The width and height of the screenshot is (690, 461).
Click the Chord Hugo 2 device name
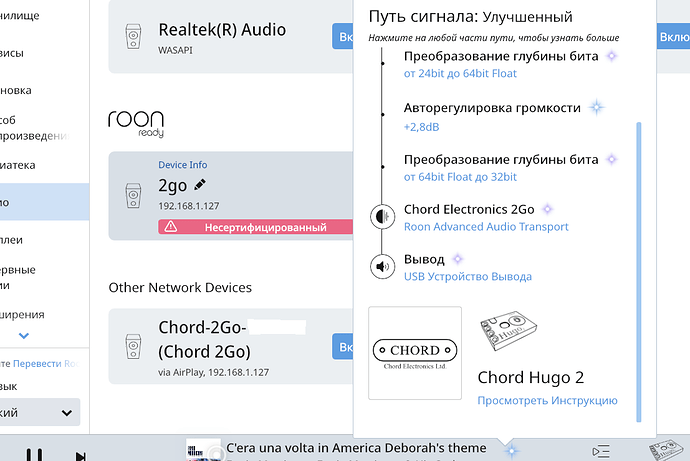coord(531,377)
